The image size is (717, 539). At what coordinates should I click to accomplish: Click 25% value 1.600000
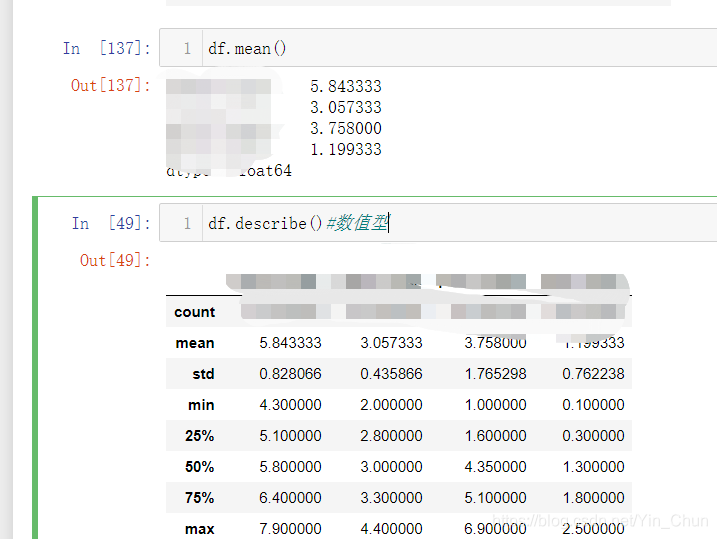[496, 436]
